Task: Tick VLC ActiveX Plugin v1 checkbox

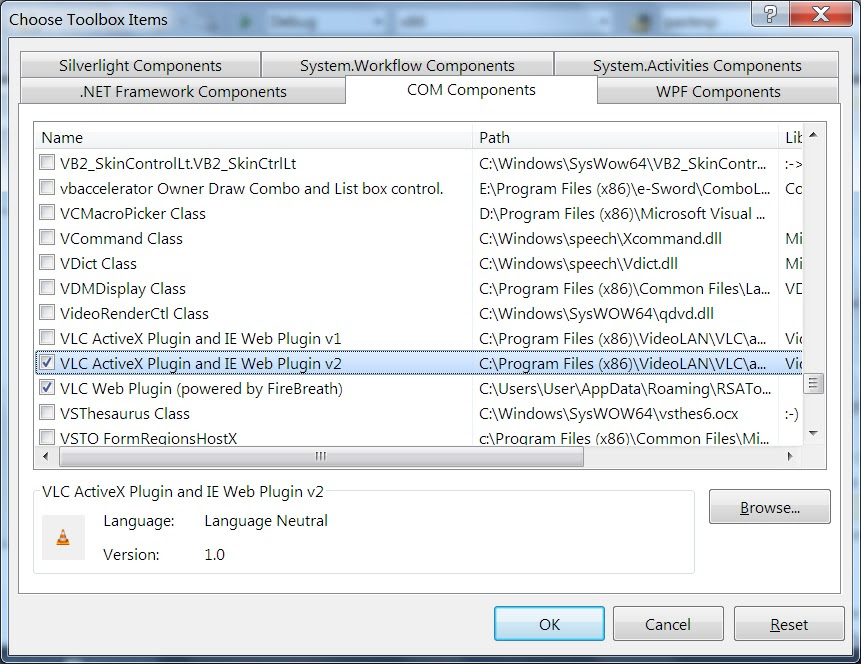Action: 47,337
